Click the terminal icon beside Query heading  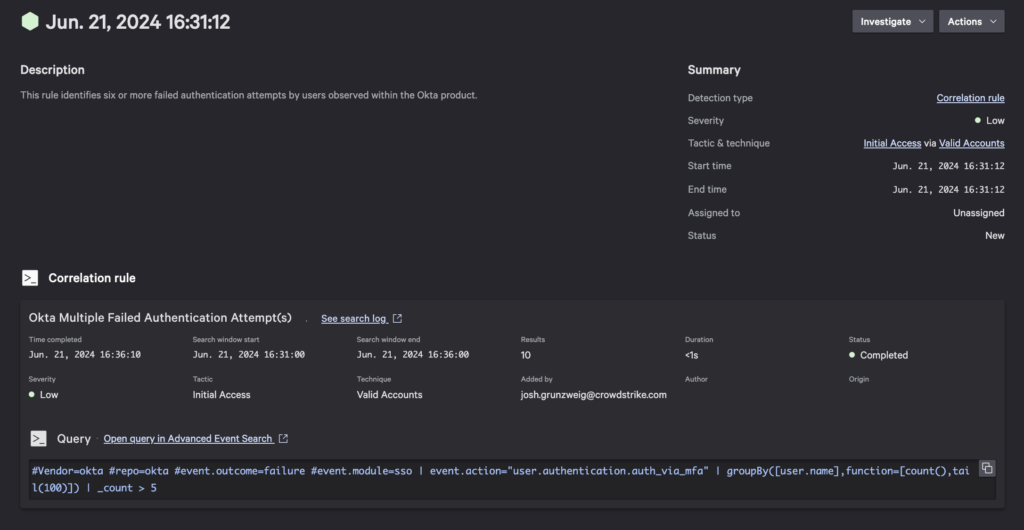point(39,439)
